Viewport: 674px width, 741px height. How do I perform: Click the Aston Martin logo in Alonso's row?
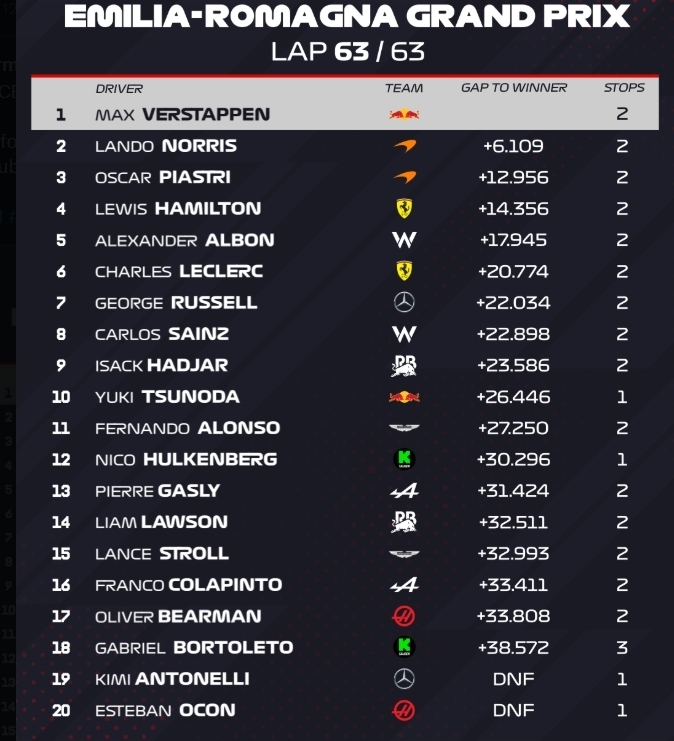[404, 428]
